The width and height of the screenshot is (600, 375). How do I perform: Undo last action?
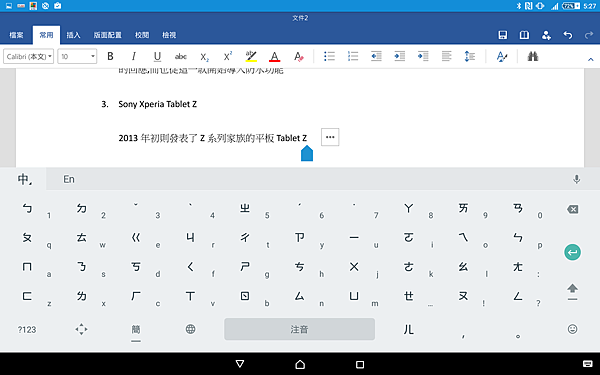pyautogui.click(x=567, y=35)
